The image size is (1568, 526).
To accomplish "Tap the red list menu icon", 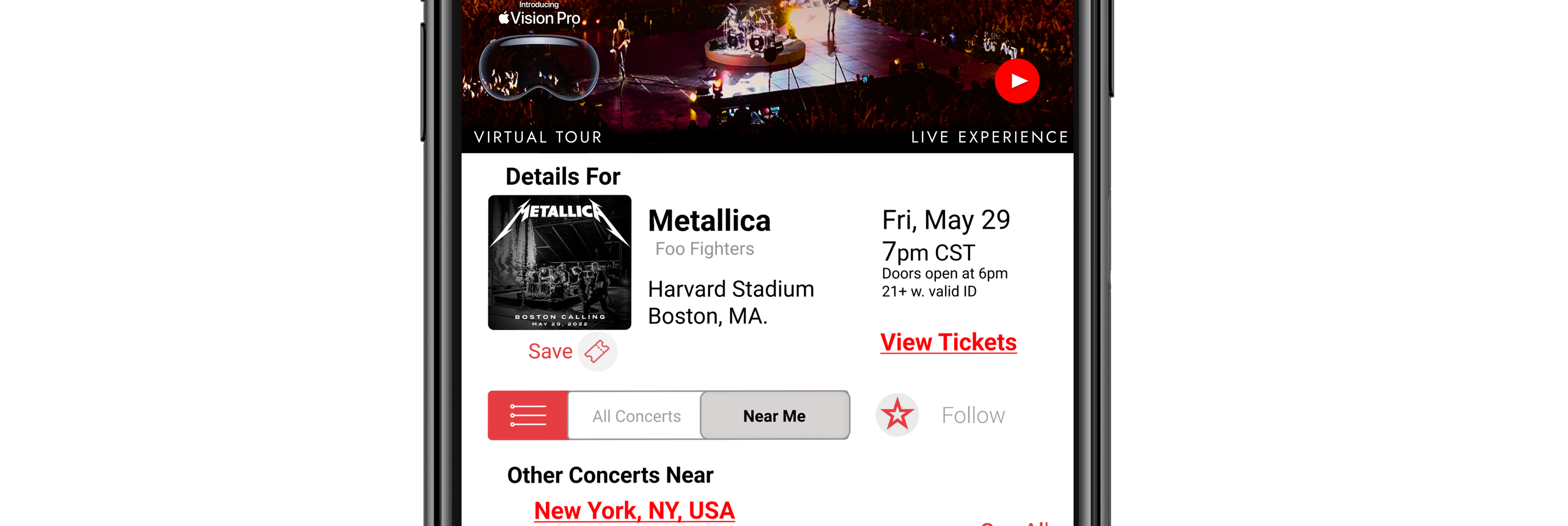I will click(528, 416).
